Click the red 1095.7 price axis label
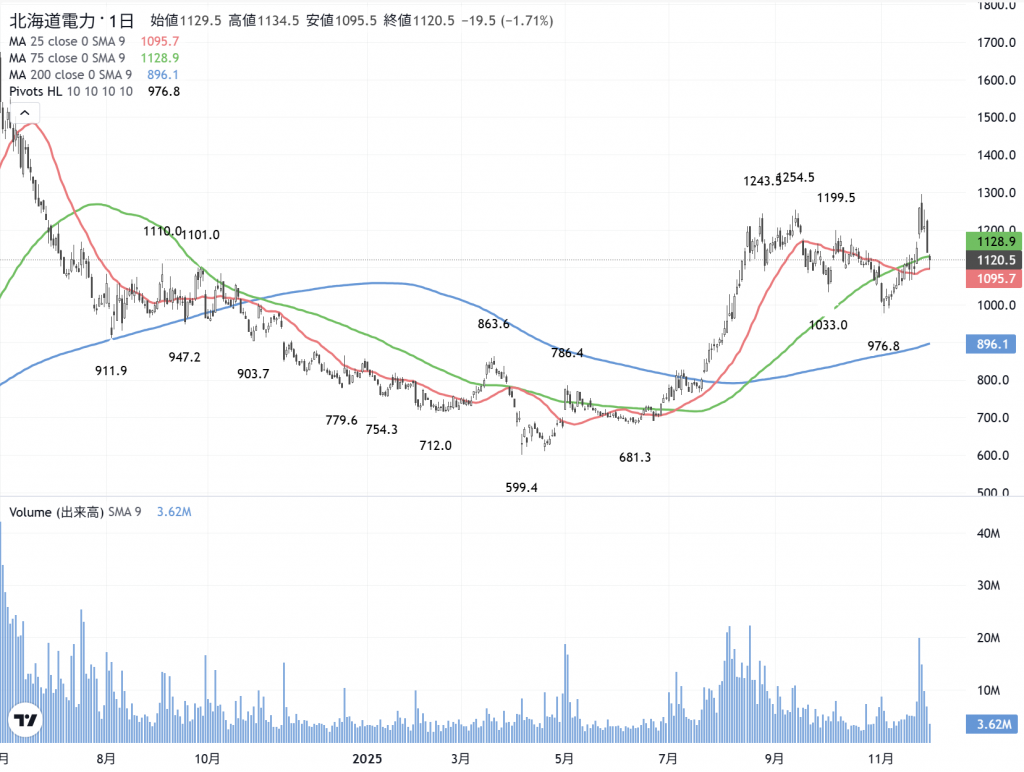Image resolution: width=1024 pixels, height=772 pixels. [991, 278]
